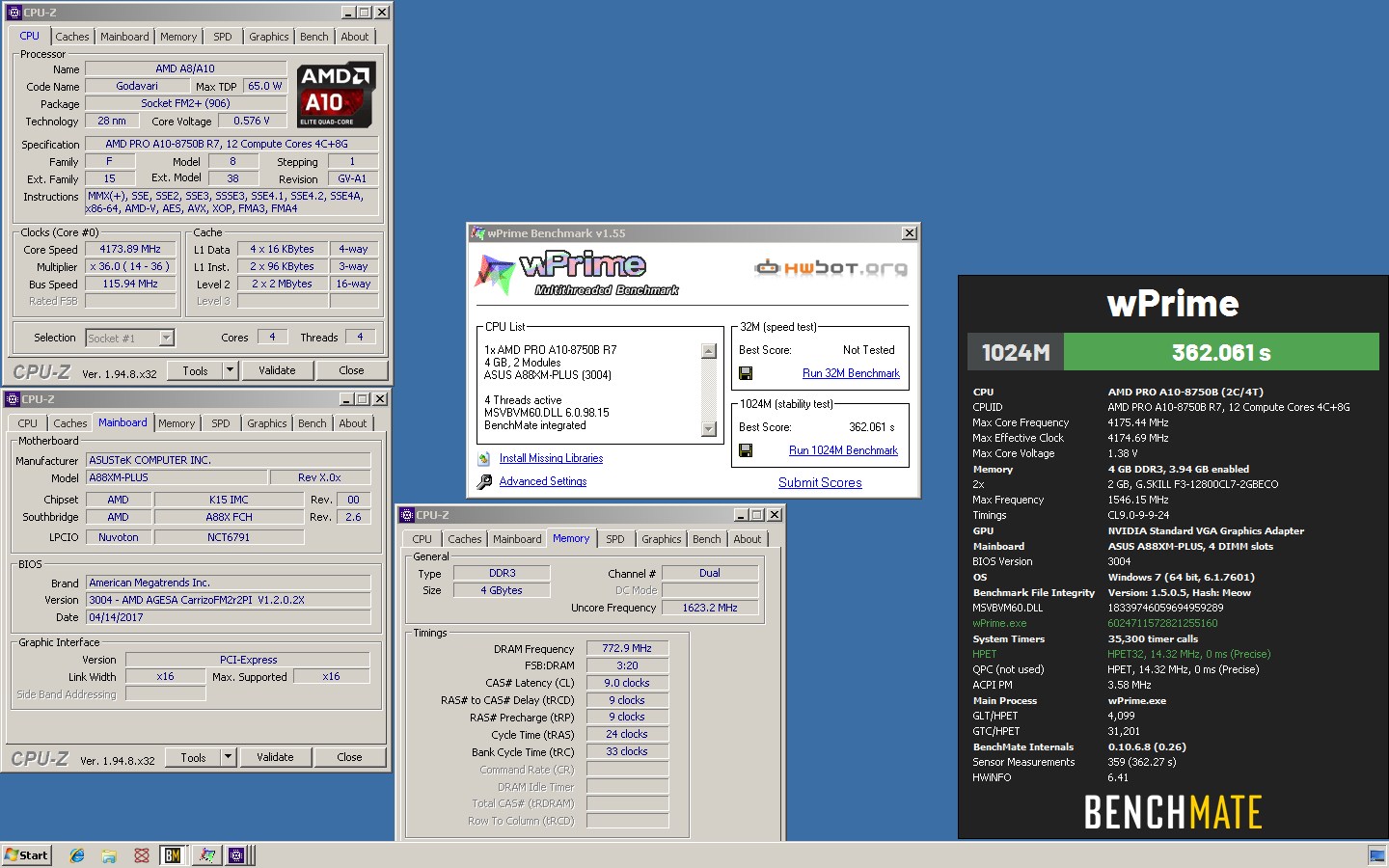Click the Windows Start button
Viewport: 1389px width, 868px height.
point(26,855)
